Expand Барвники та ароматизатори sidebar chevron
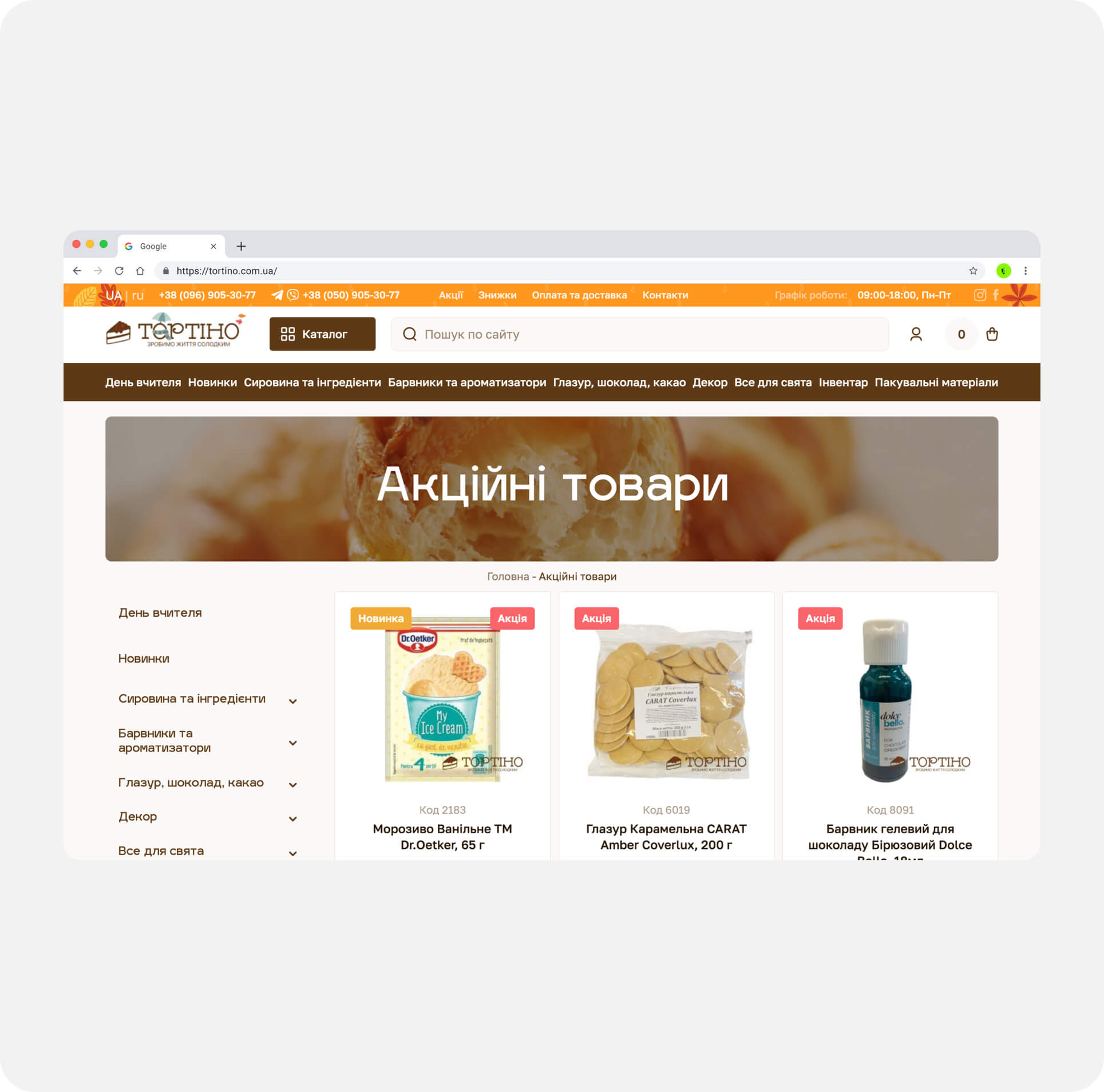The height and width of the screenshot is (1092, 1104). [x=293, y=743]
